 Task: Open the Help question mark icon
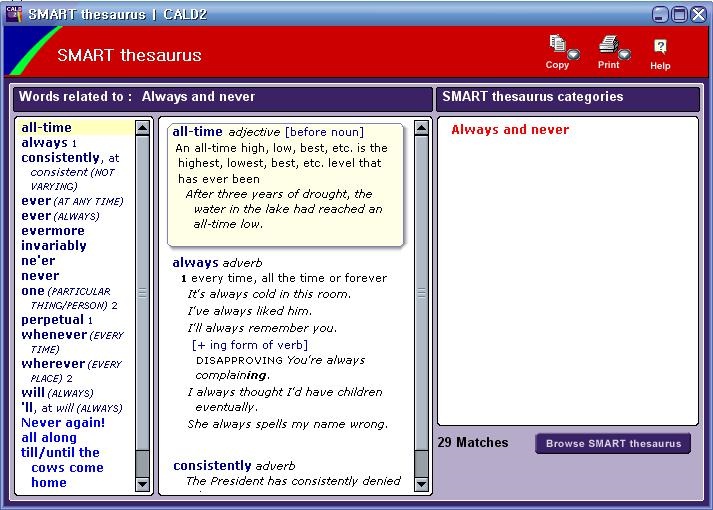[x=660, y=46]
